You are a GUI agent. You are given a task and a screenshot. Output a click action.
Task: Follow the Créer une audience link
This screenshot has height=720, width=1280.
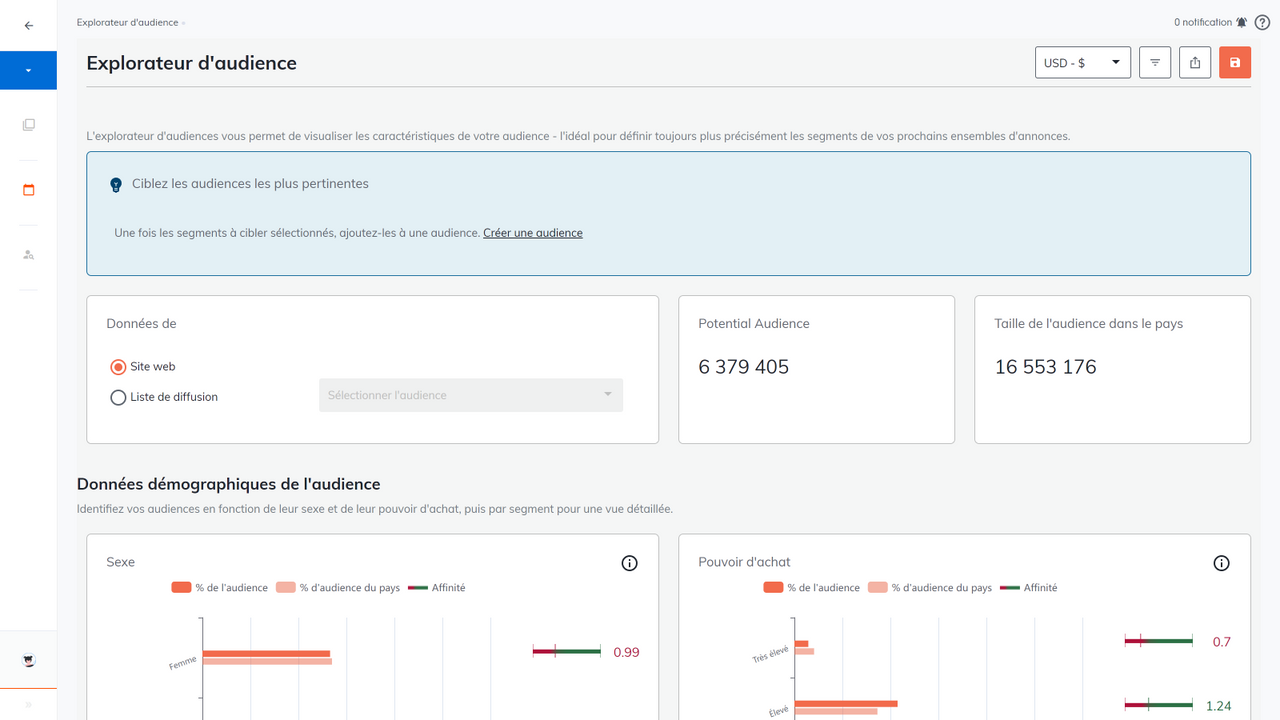[x=533, y=233]
